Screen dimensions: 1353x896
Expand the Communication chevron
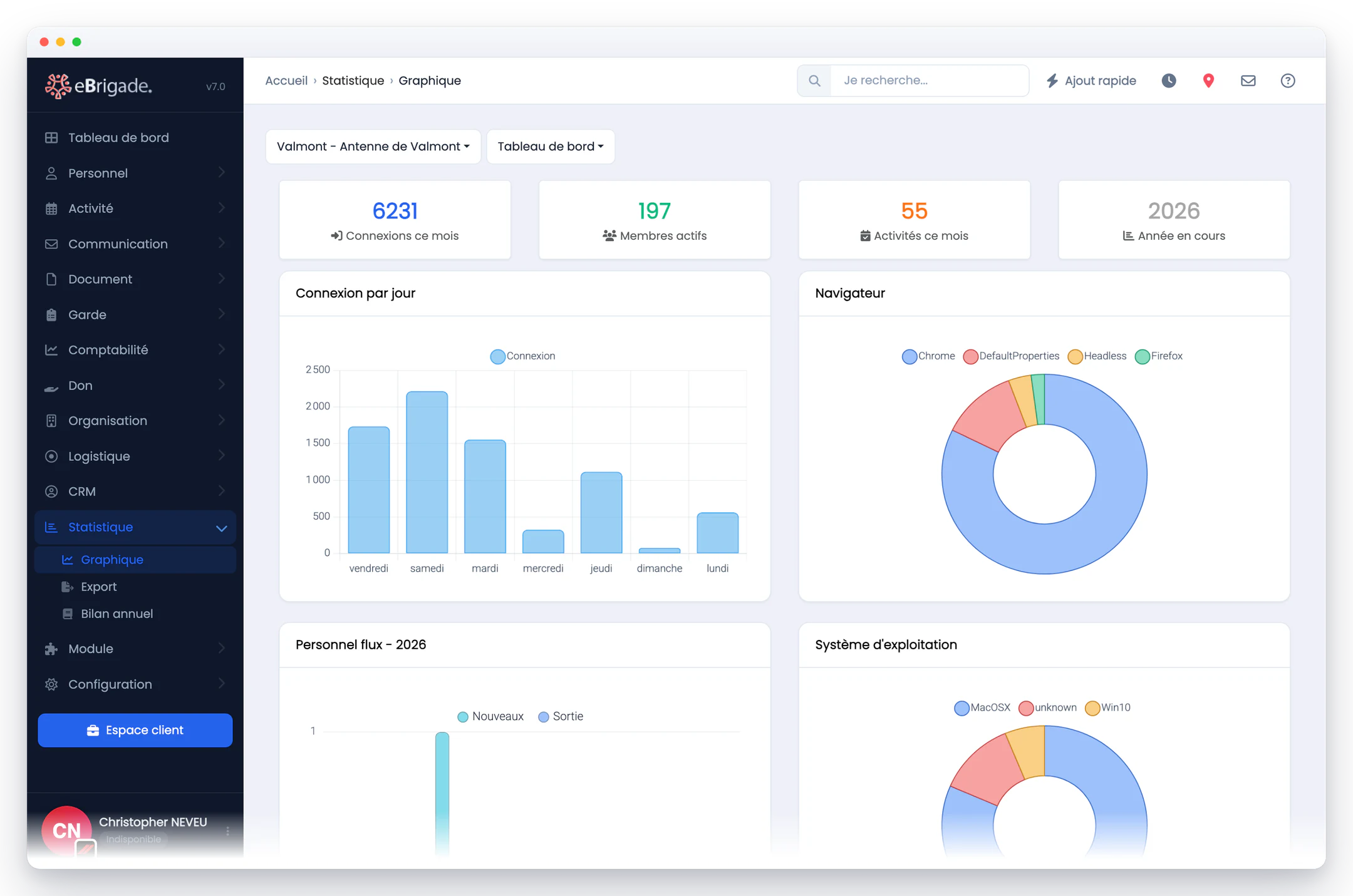coord(222,244)
